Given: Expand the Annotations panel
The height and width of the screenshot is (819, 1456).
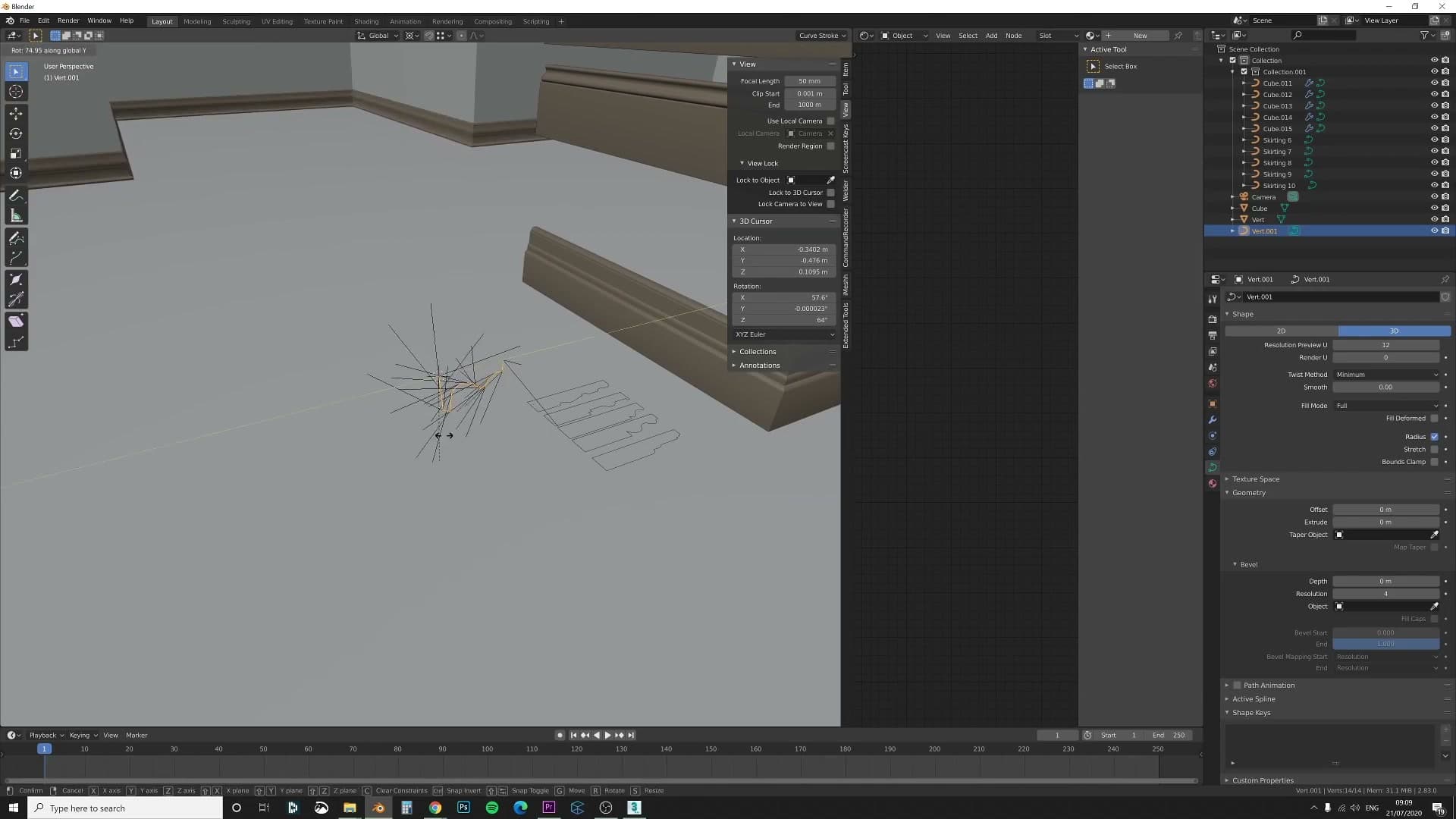Looking at the screenshot, I should (x=759, y=366).
